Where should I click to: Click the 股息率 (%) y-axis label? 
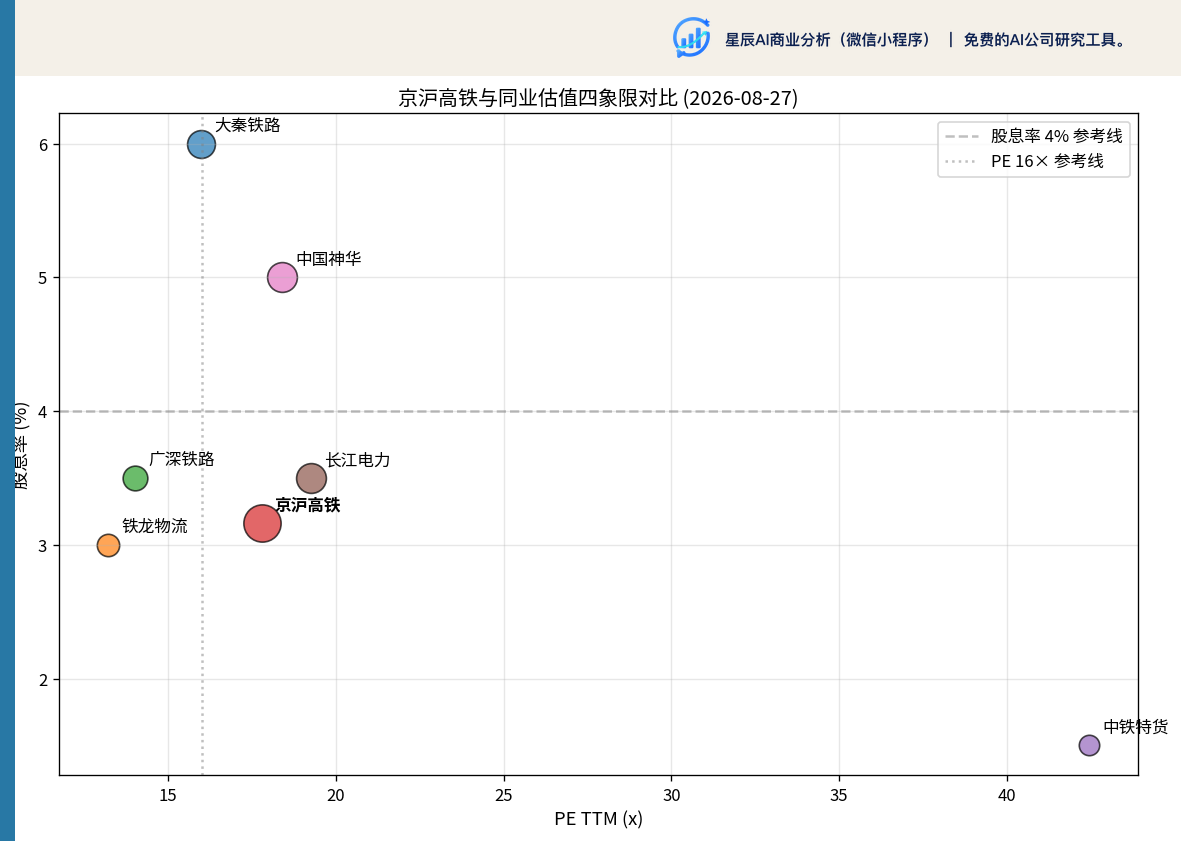tap(22, 446)
